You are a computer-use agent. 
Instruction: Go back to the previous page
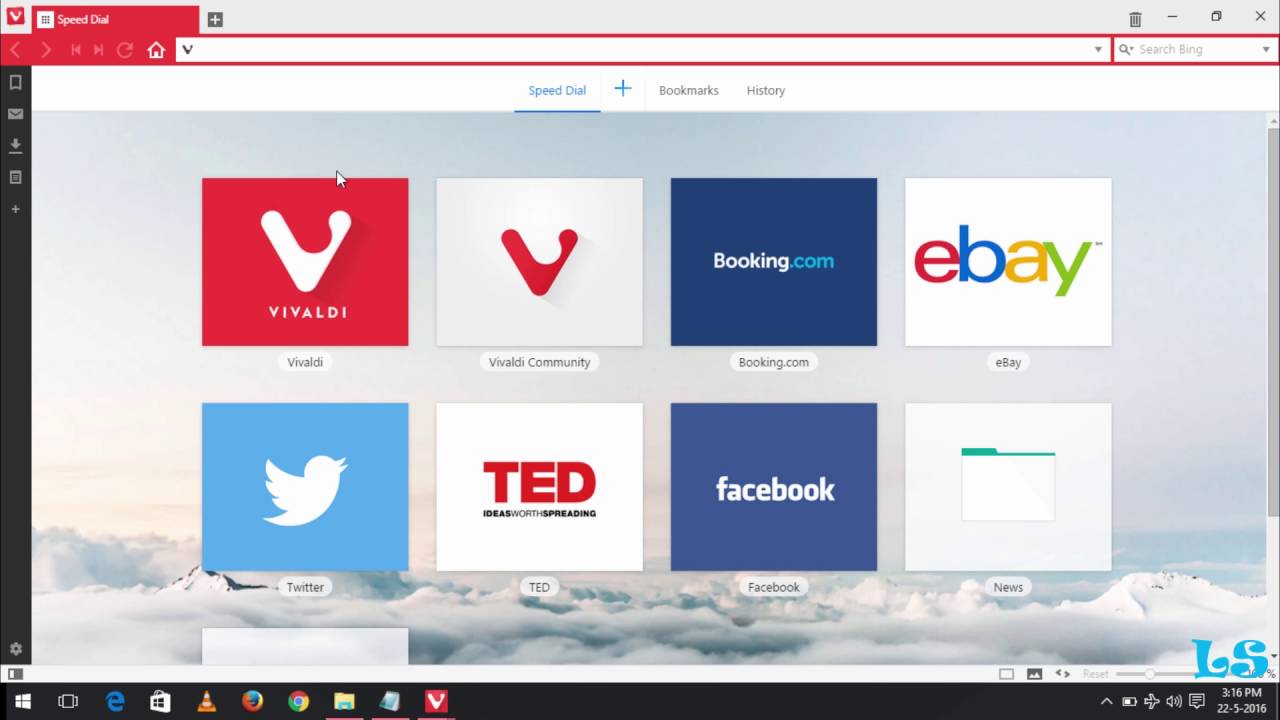coord(15,49)
